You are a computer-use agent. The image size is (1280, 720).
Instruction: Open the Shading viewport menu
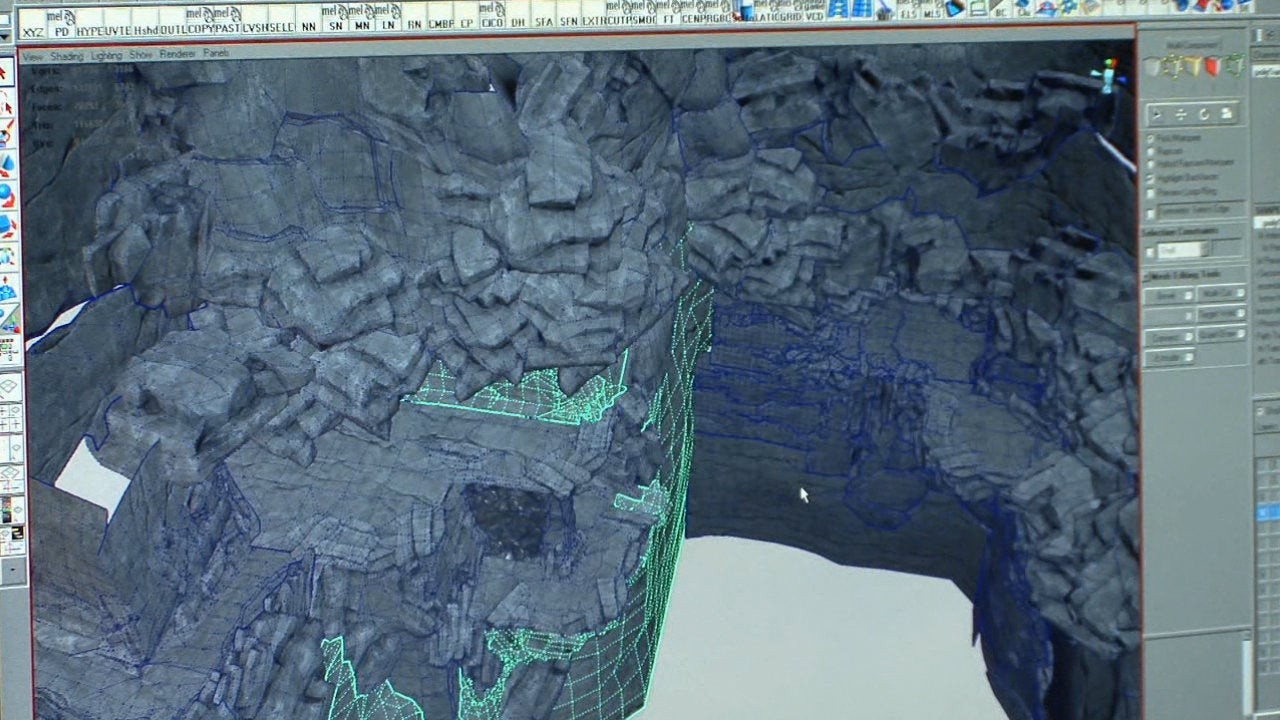(67, 56)
